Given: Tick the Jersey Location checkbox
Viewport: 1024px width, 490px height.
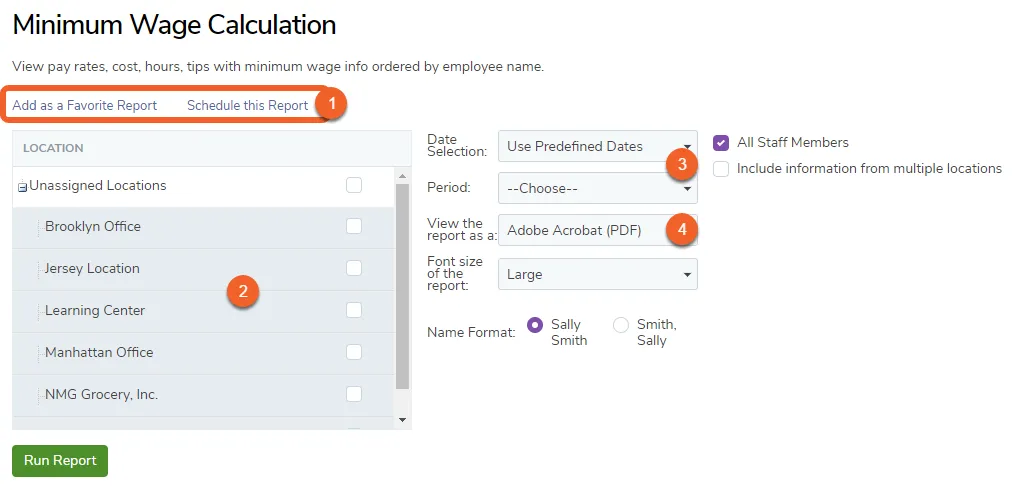Looking at the screenshot, I should tap(354, 268).
